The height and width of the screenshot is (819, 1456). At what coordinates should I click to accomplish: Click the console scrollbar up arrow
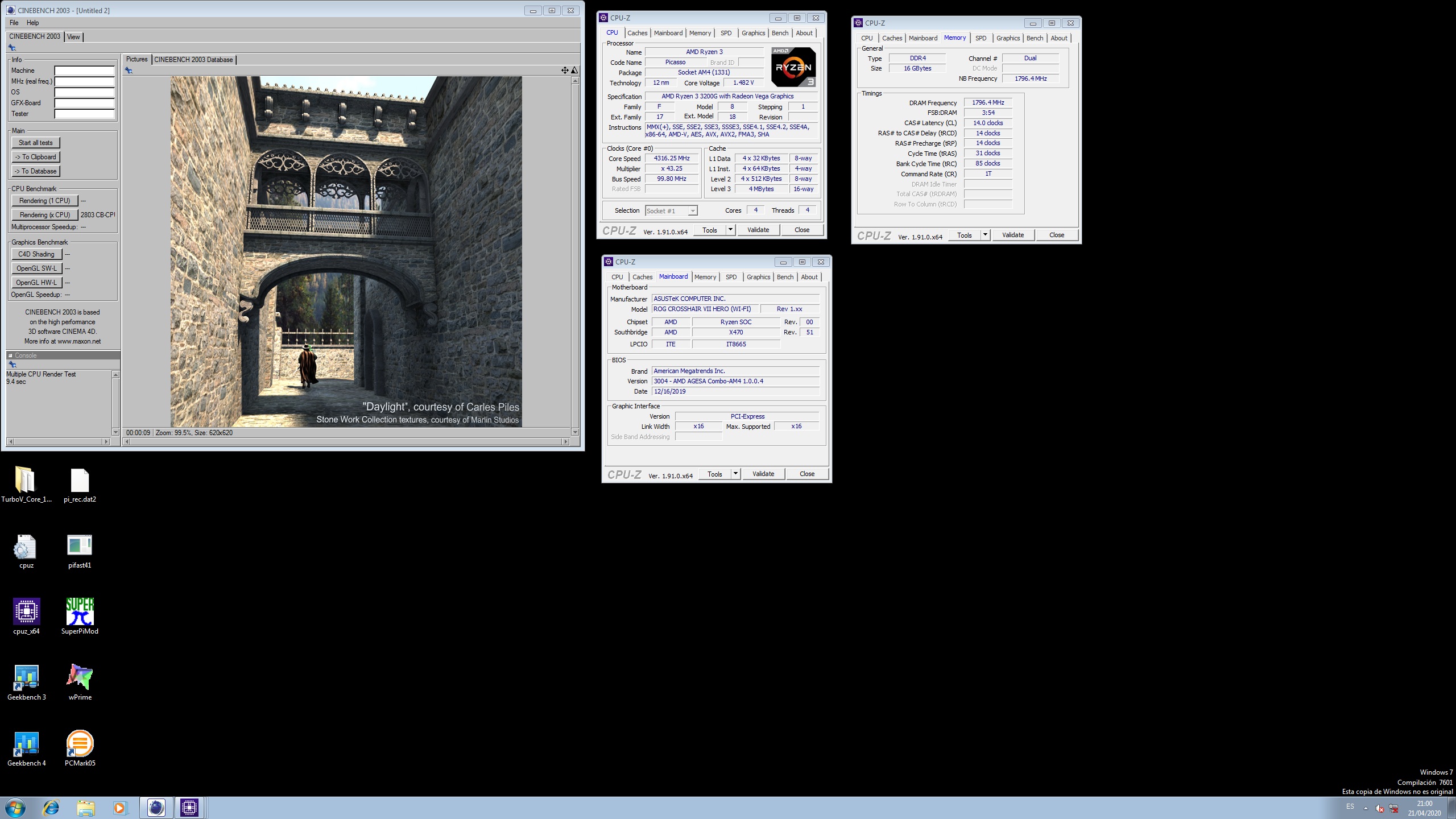[x=116, y=375]
